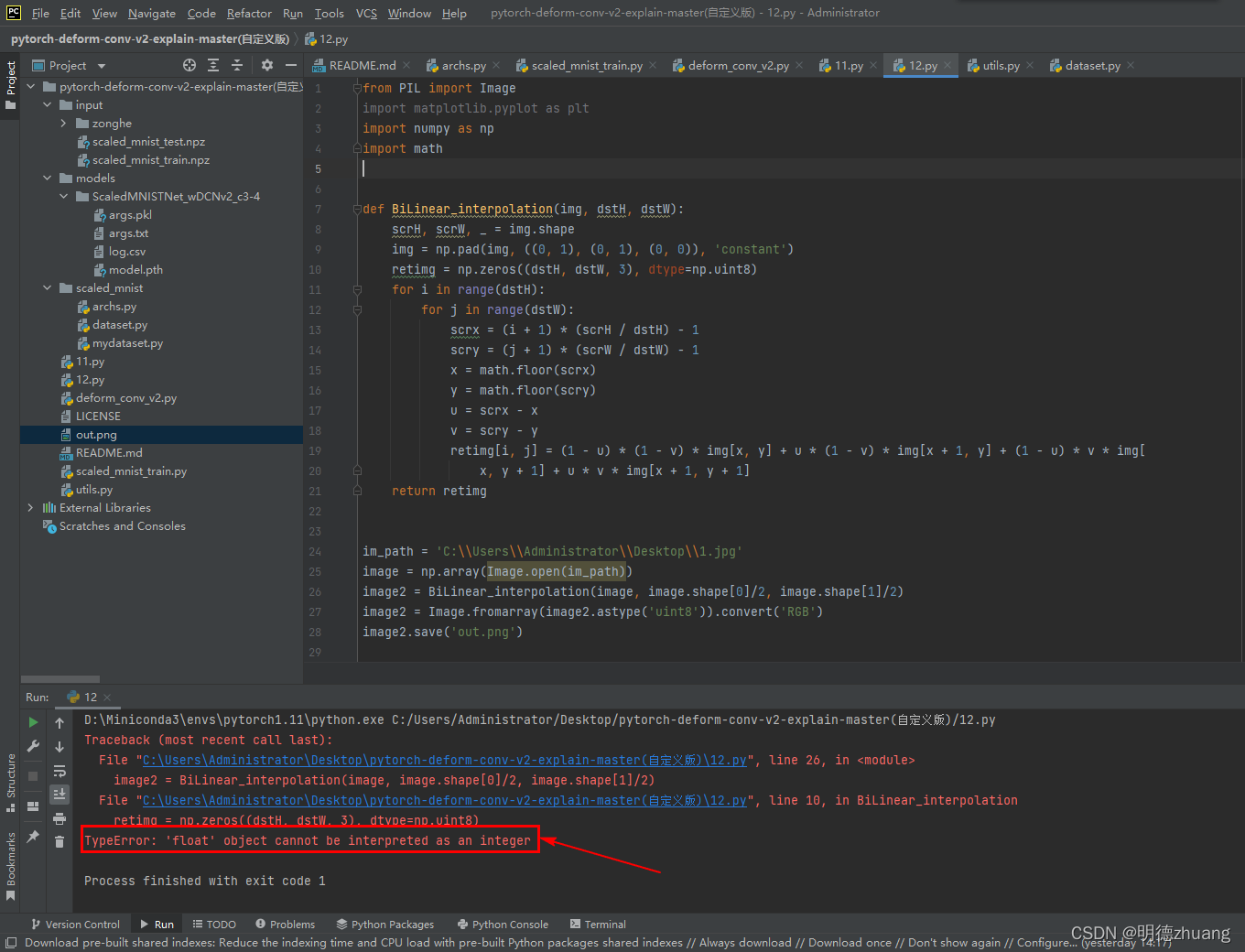Click the Project panel horizontal scrollbar
The height and width of the screenshot is (952, 1245).
(x=62, y=679)
